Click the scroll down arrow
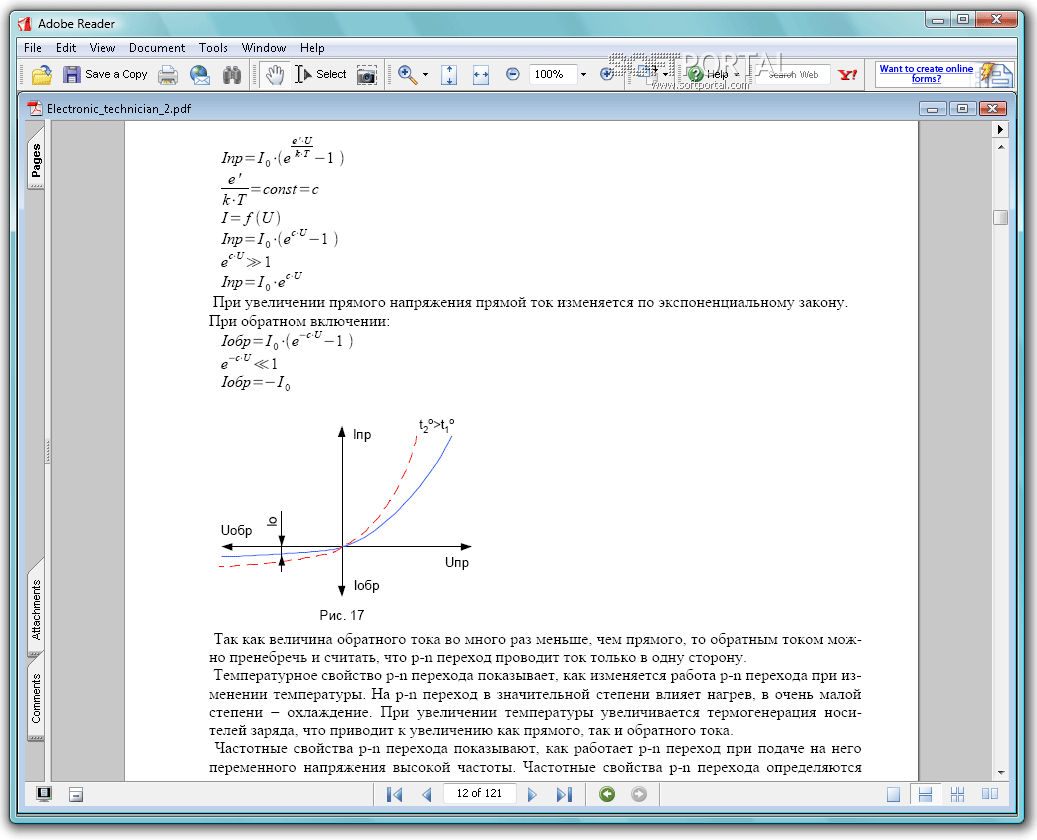 click(1001, 773)
